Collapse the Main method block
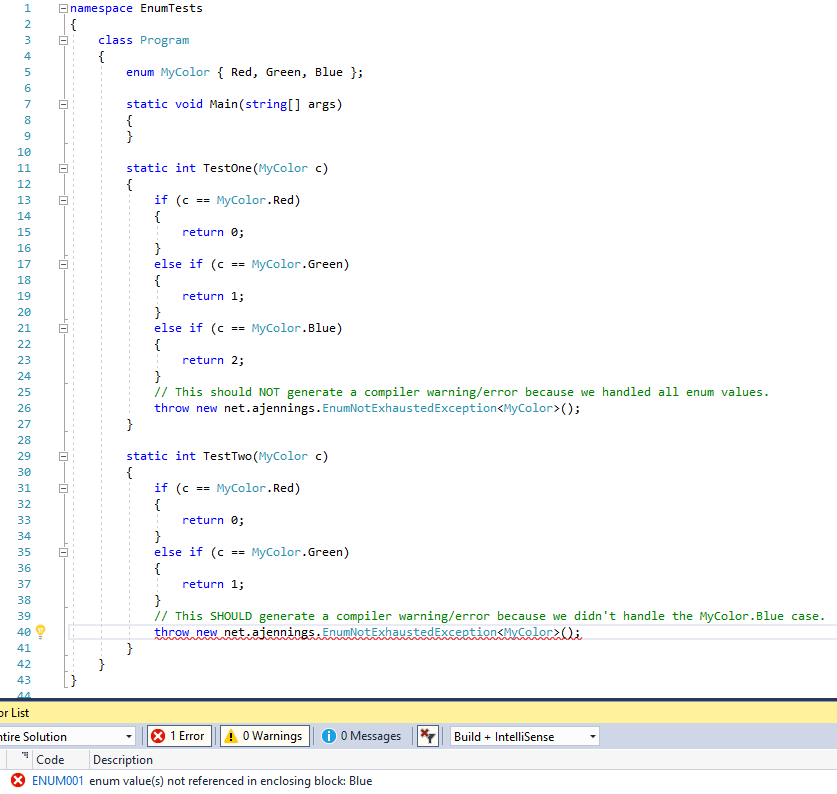 pos(64,105)
